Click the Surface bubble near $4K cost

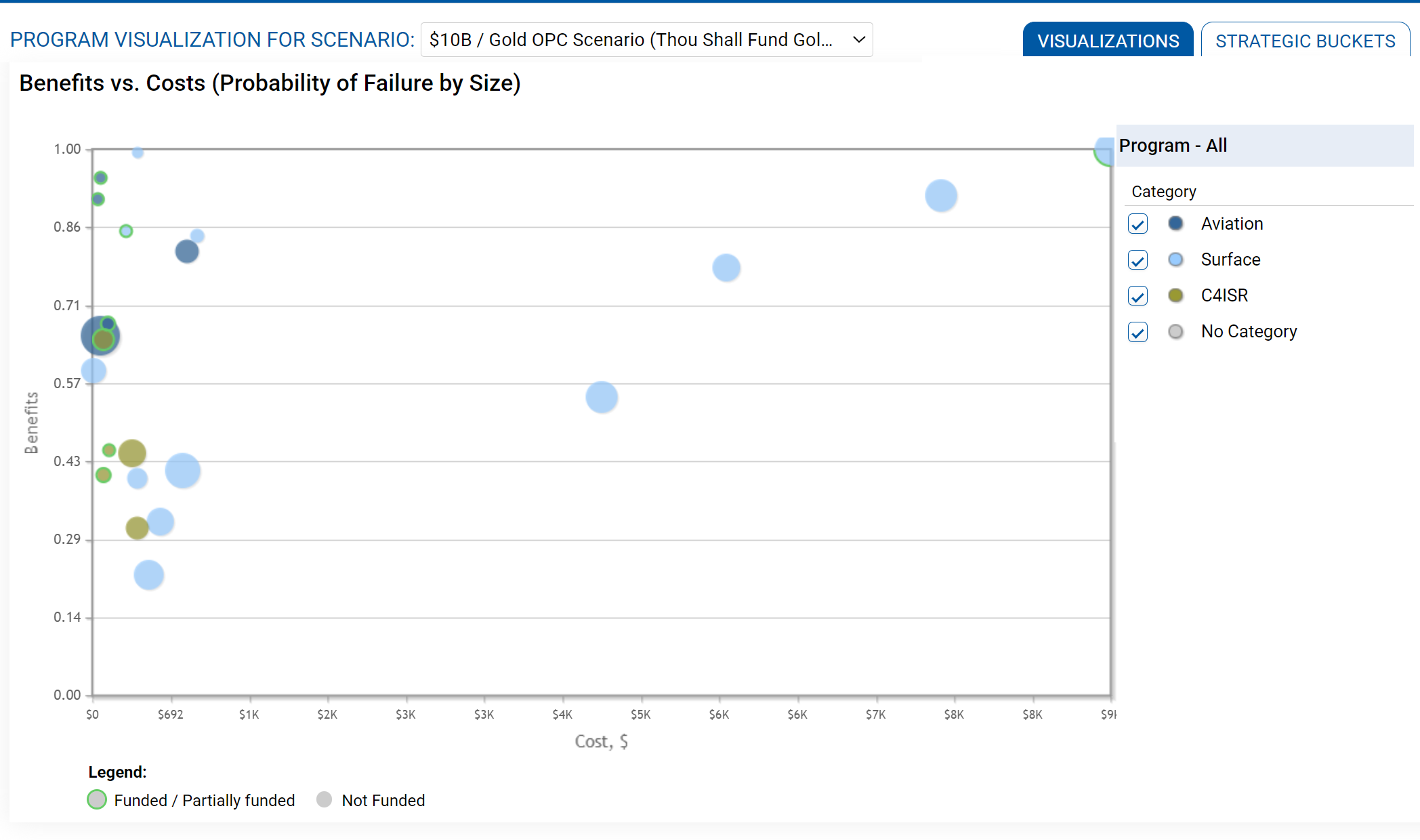coord(602,397)
